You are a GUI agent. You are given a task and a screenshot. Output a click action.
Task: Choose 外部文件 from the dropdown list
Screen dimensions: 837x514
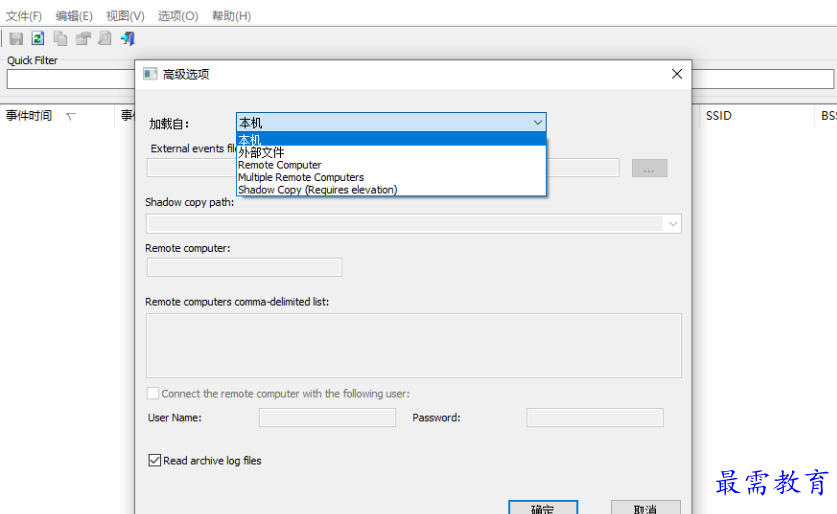(x=391, y=153)
